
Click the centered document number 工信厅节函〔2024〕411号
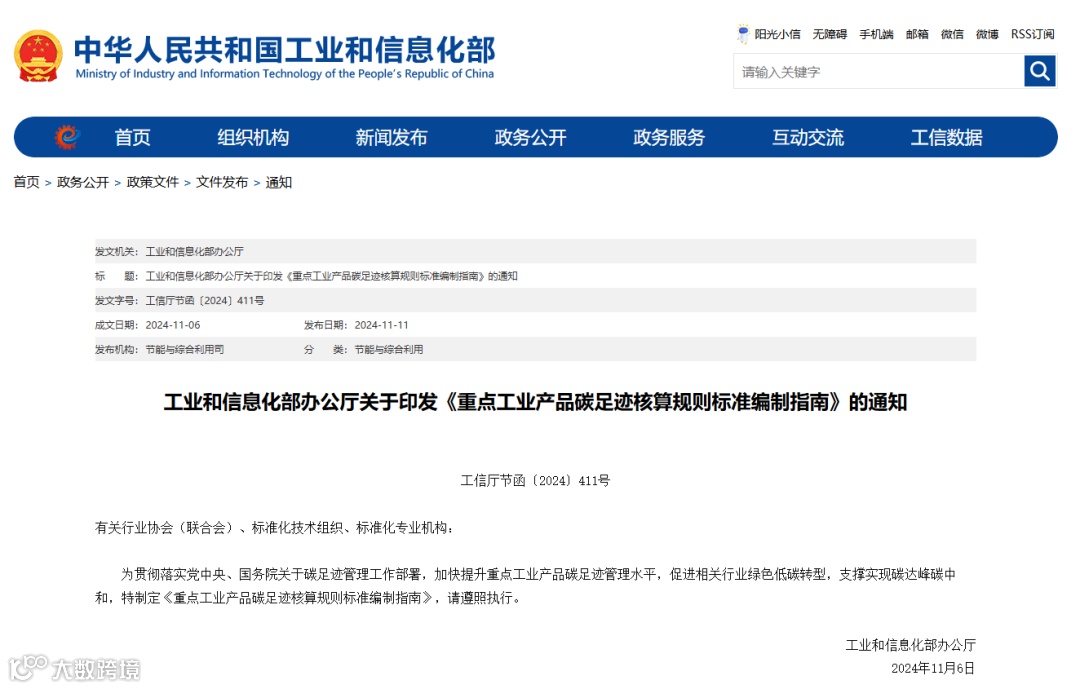tap(535, 480)
